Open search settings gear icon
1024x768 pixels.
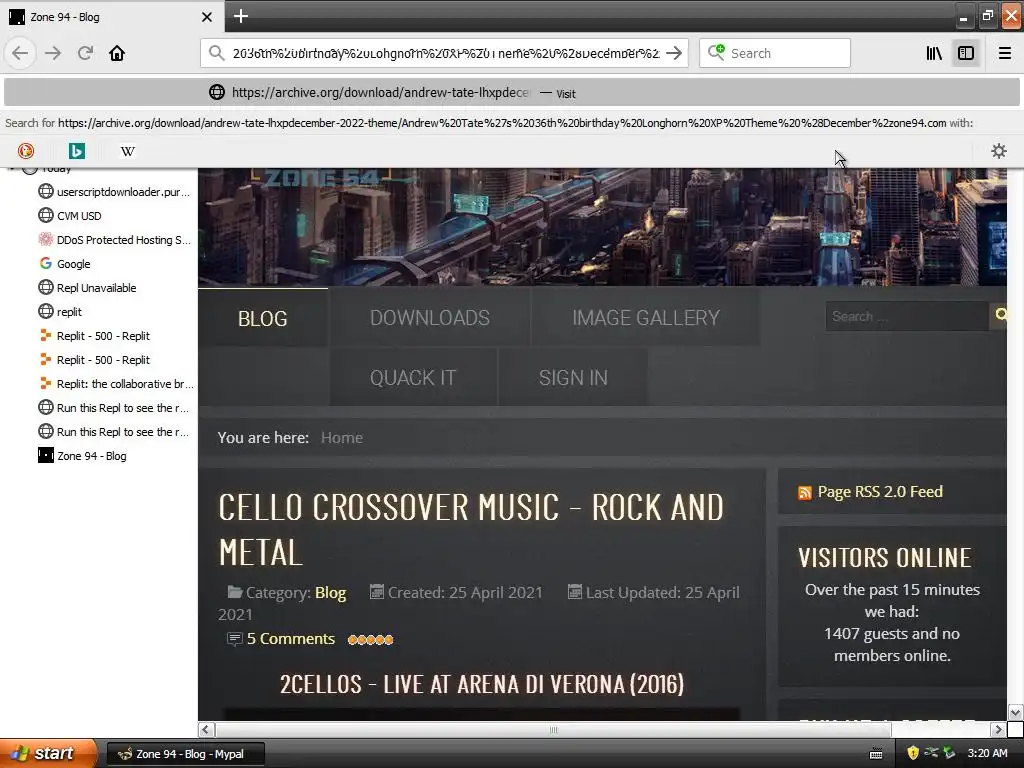(x=999, y=151)
